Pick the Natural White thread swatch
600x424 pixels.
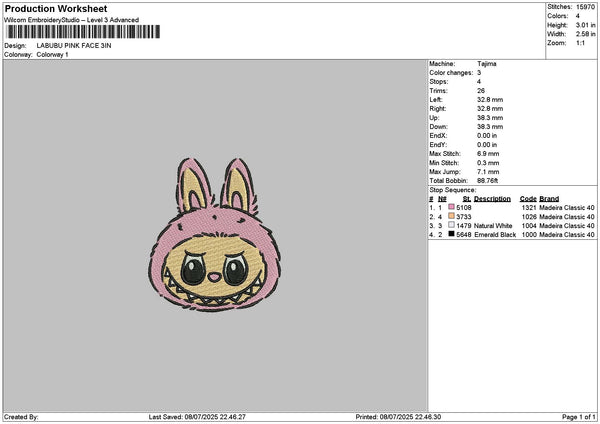pyautogui.click(x=451, y=225)
